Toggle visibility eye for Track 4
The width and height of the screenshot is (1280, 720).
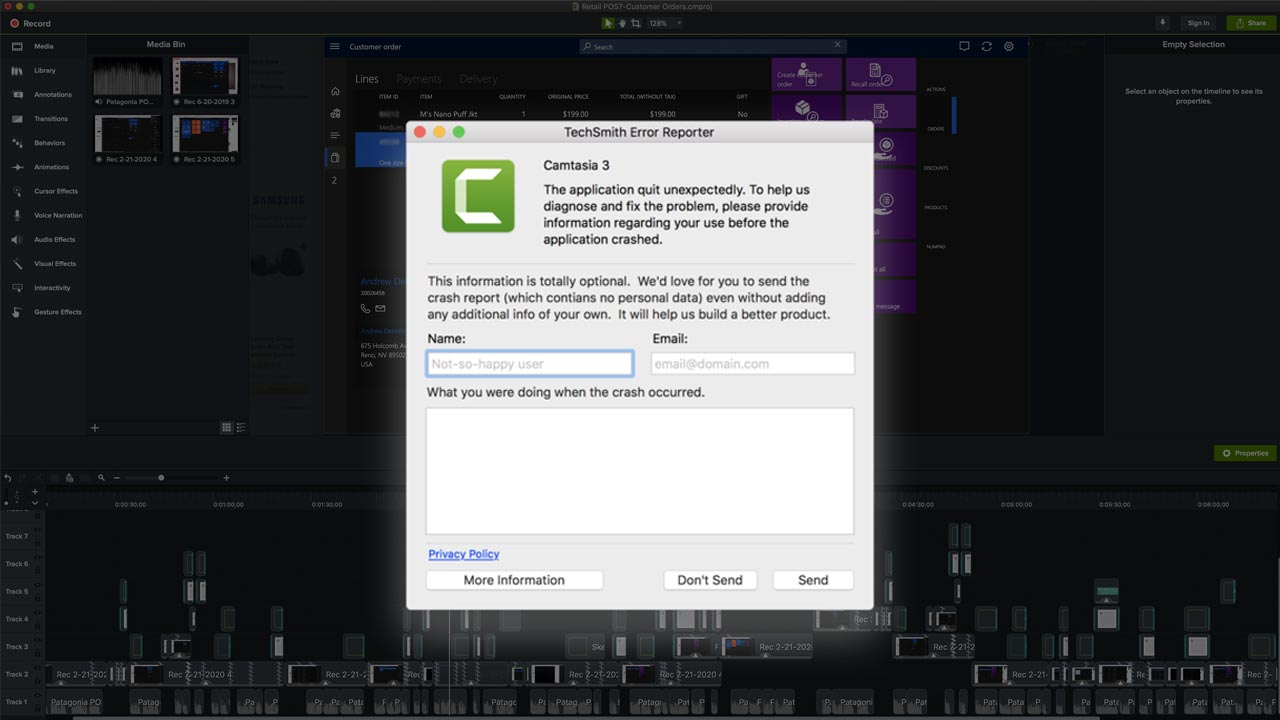coord(38,611)
